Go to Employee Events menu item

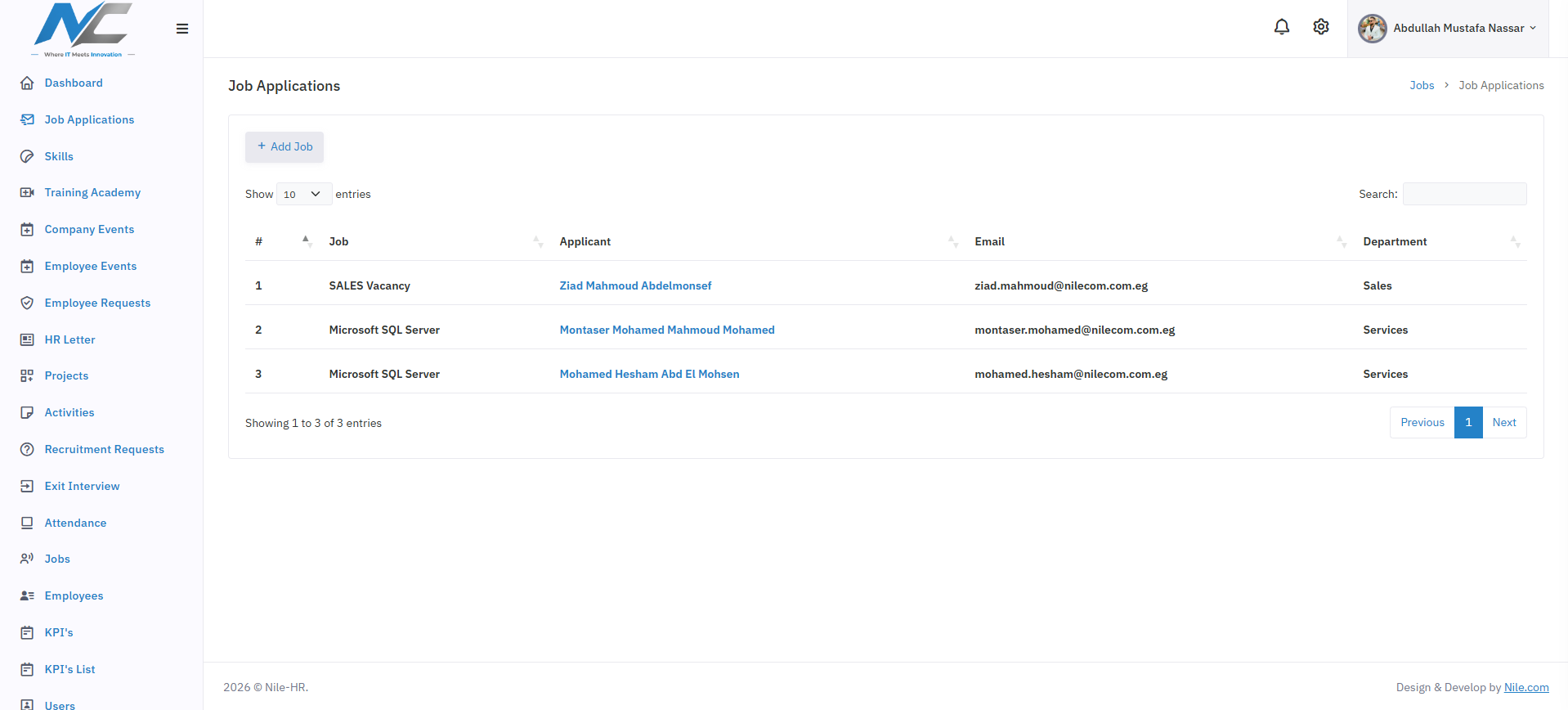tap(91, 266)
